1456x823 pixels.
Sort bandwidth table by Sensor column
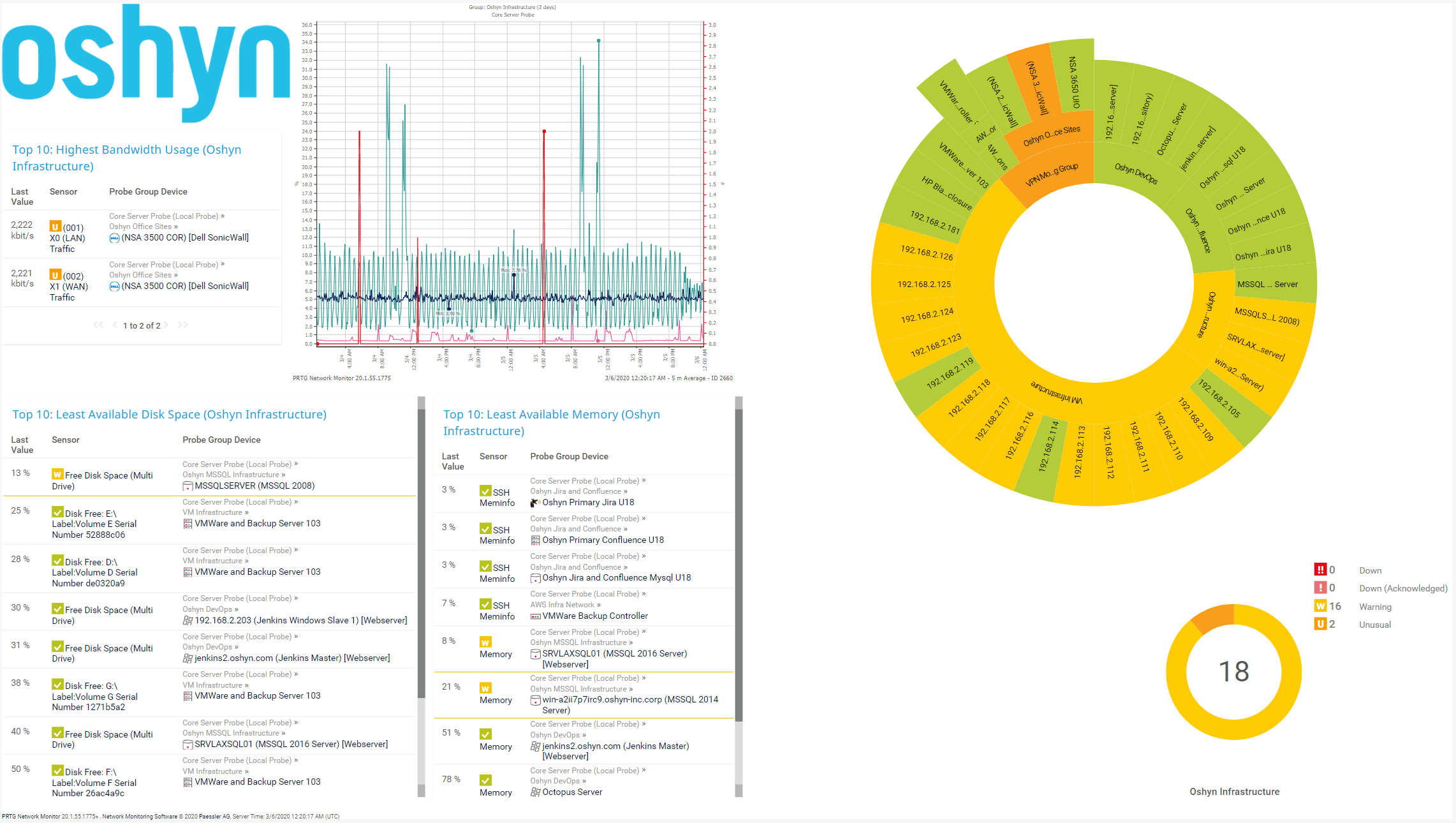[x=63, y=191]
